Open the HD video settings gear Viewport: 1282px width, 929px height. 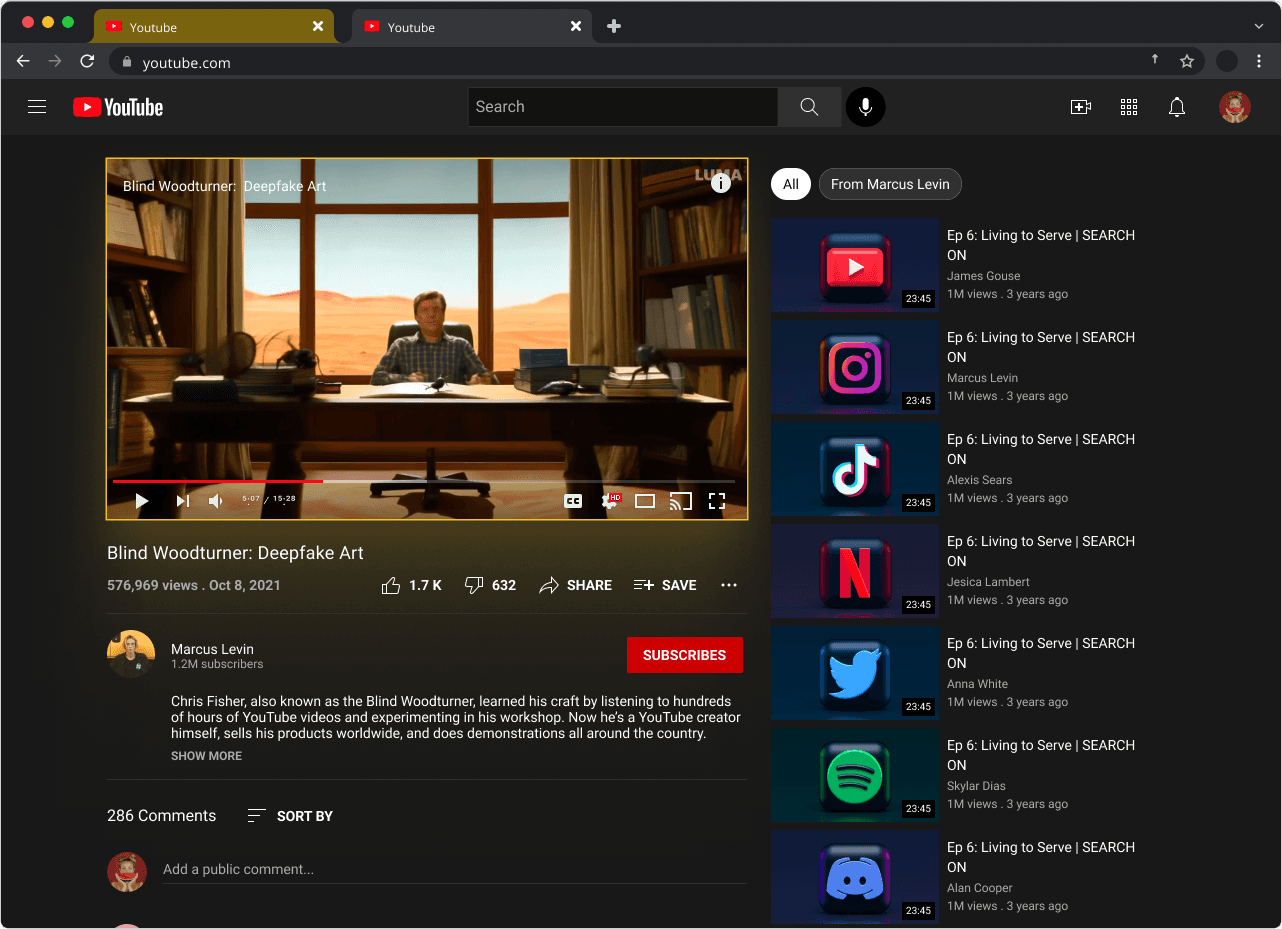tap(610, 501)
